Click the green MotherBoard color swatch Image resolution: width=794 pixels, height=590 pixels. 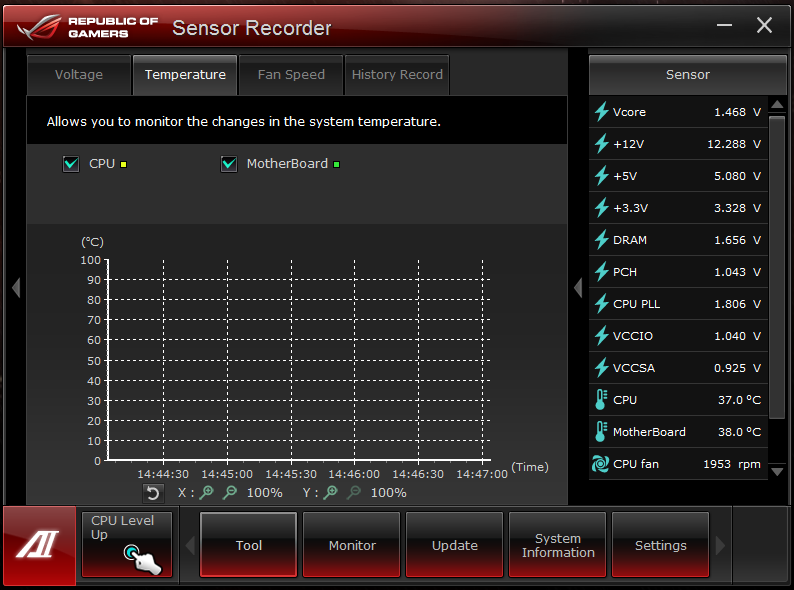pyautogui.click(x=336, y=164)
